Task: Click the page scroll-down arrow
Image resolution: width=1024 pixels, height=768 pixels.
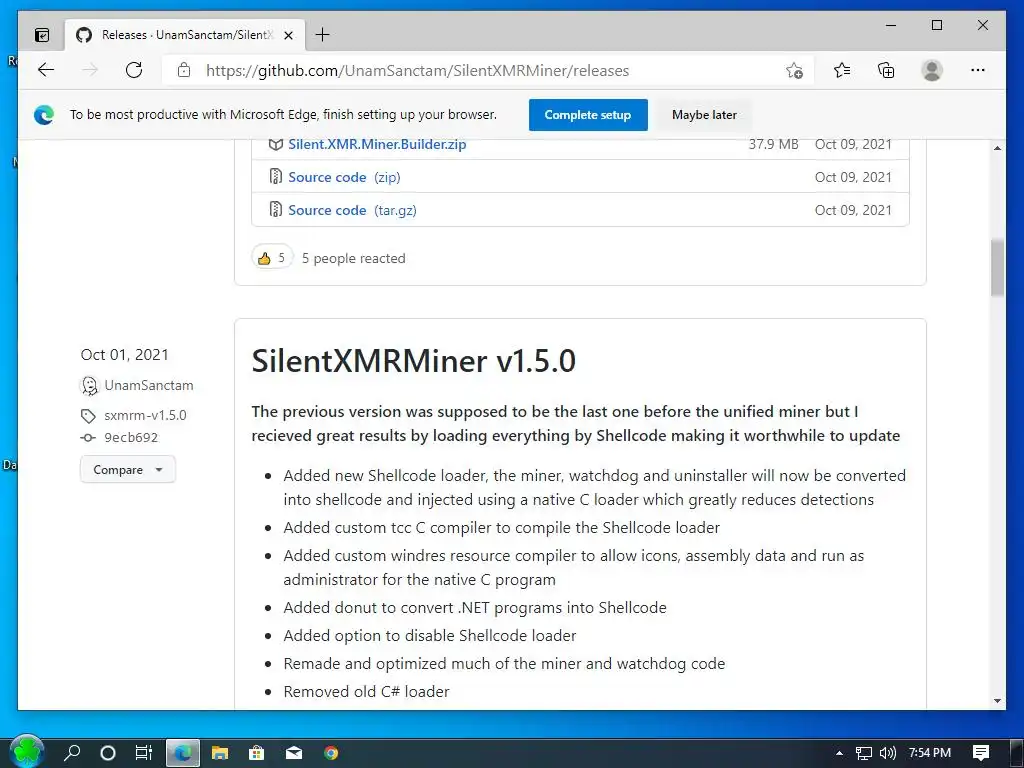Action: [997, 701]
